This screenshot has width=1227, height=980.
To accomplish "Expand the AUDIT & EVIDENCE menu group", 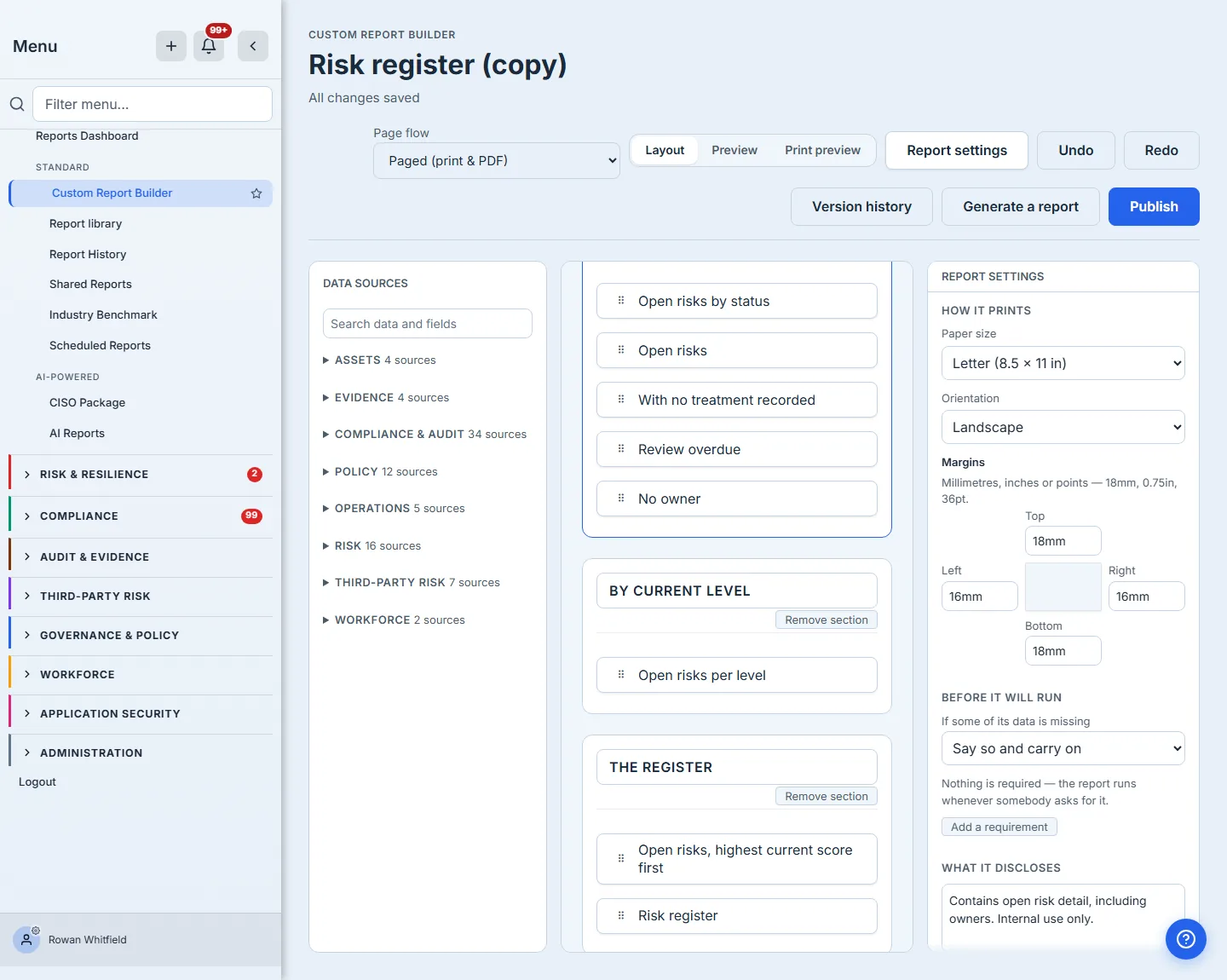I will tap(141, 557).
